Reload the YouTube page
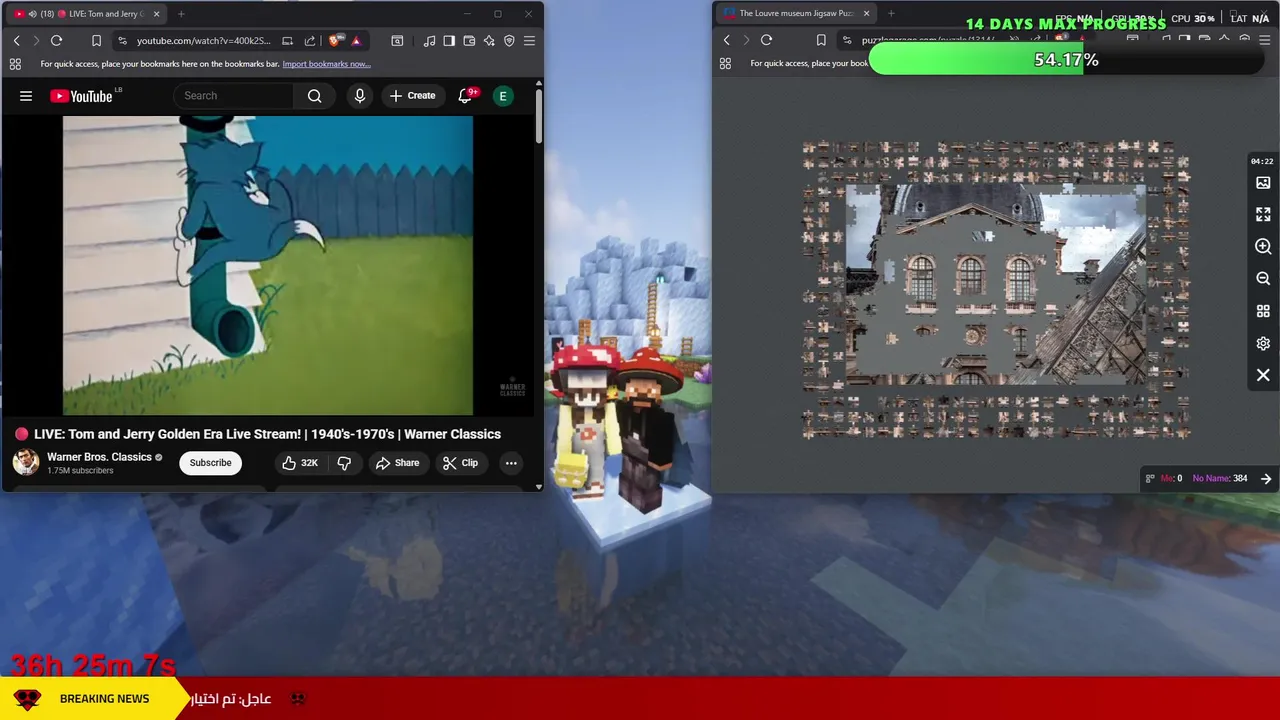1280x720 pixels. click(56, 41)
